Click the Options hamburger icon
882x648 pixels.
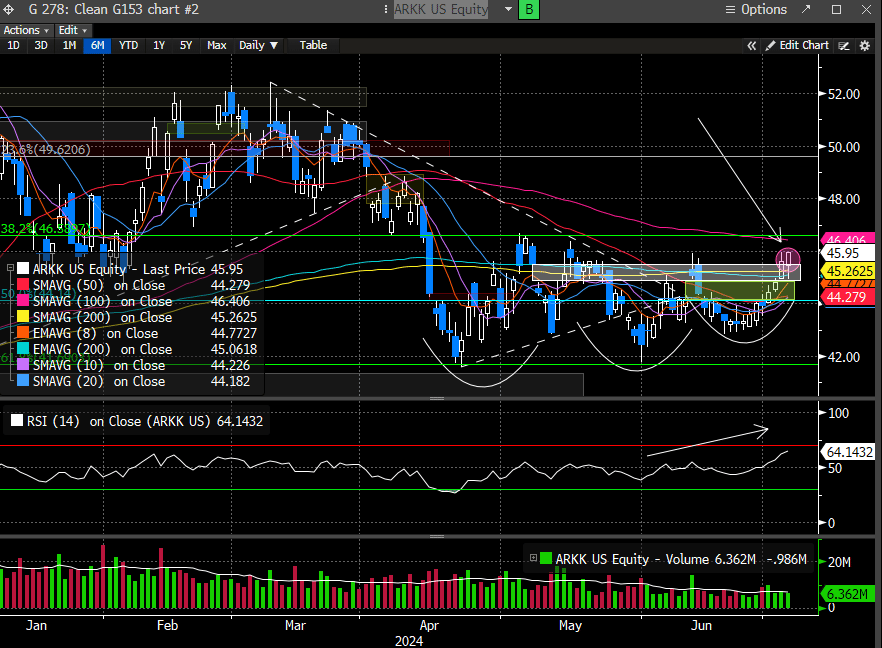(730, 10)
